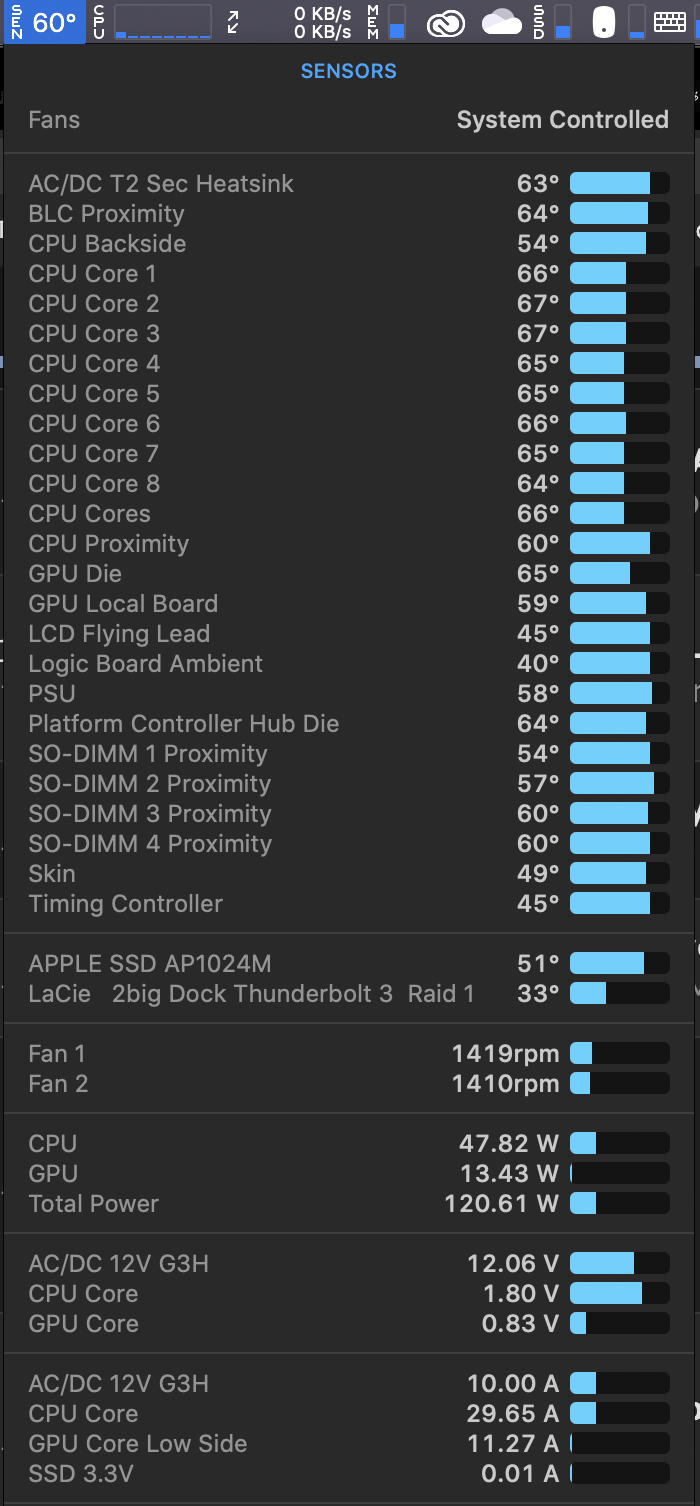Select the GPU Die sensor row
Viewport: 700px width, 1506px height.
(348, 574)
